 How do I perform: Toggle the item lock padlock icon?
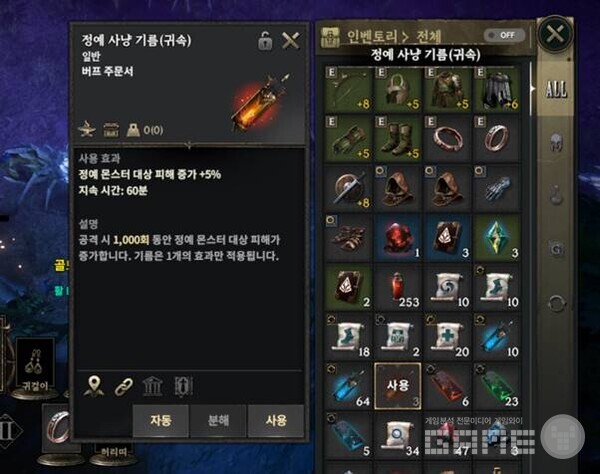tap(265, 41)
